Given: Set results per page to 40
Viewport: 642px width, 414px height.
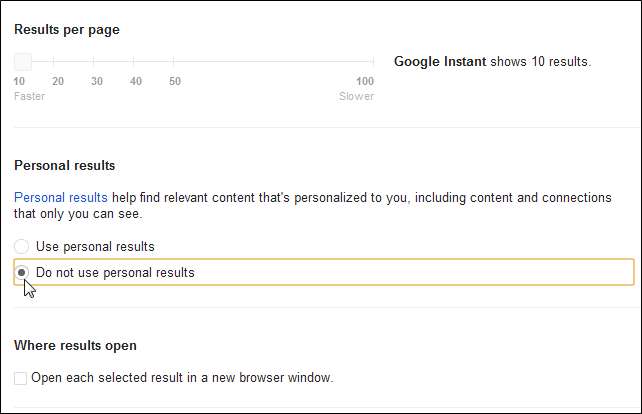Looking at the screenshot, I should [x=136, y=63].
